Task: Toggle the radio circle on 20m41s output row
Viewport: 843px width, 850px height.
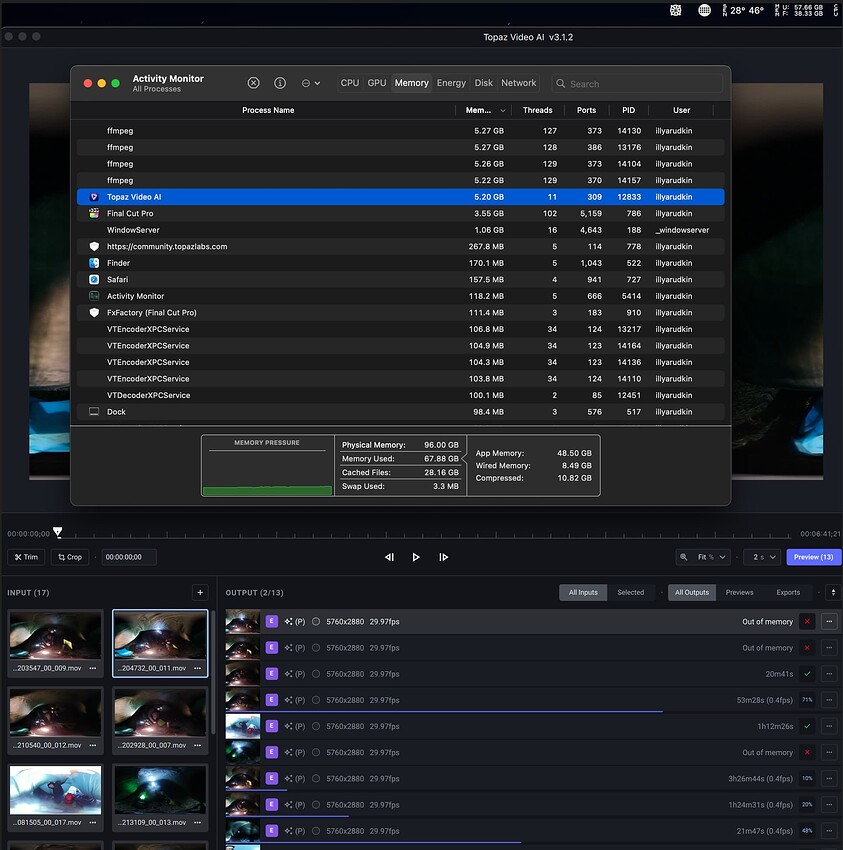Action: point(316,674)
